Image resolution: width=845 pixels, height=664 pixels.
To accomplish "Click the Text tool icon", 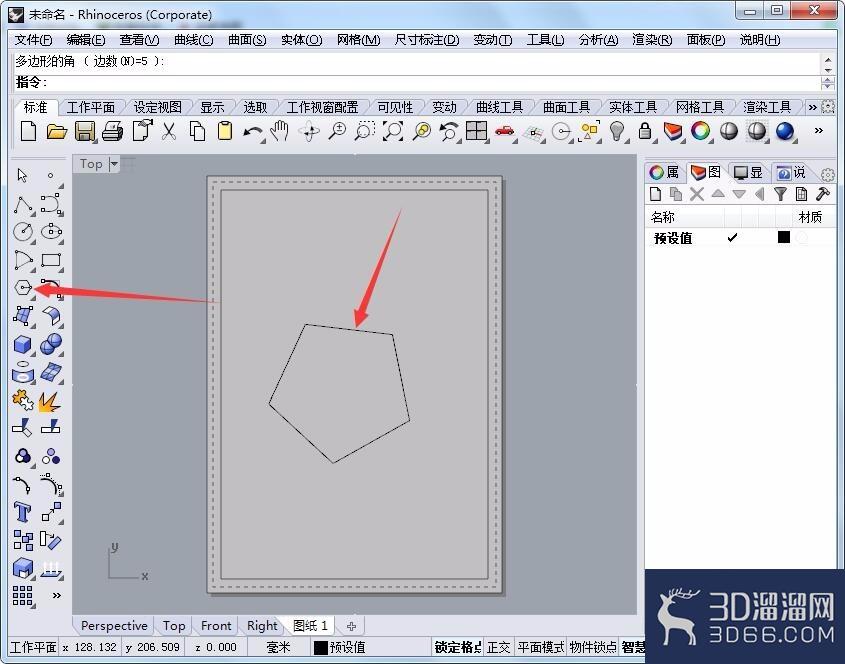I will [x=23, y=511].
